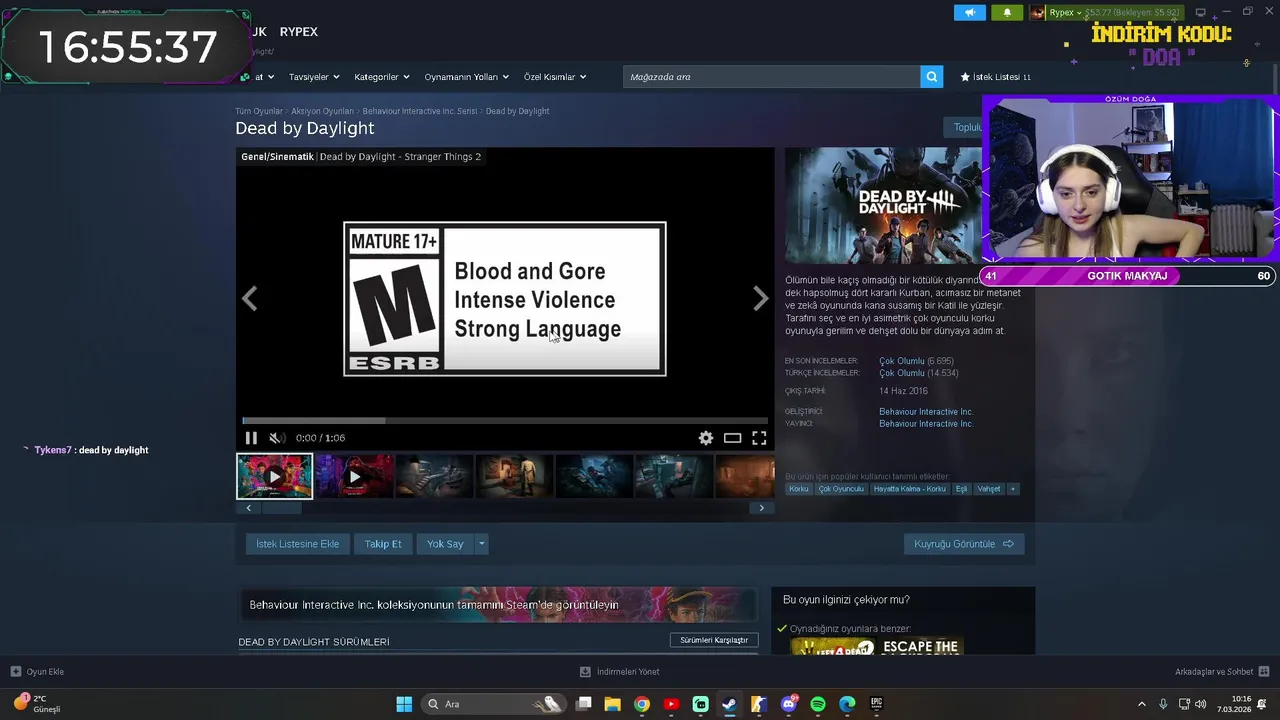Screen dimensions: 1280x720
Task: Pause the Dead by Daylight trailer
Action: point(251,438)
